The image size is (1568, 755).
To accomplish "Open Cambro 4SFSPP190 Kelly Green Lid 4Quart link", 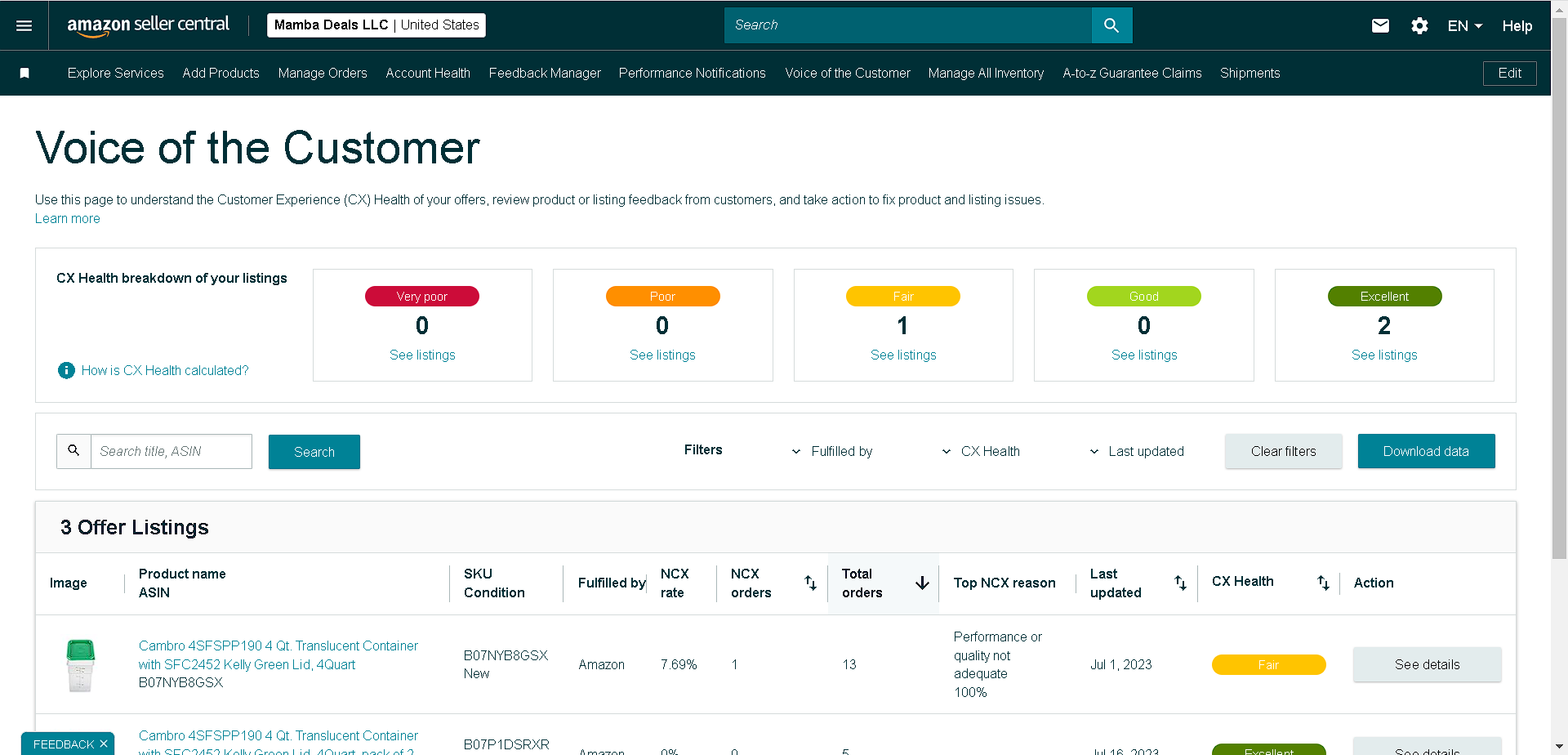I will click(278, 654).
